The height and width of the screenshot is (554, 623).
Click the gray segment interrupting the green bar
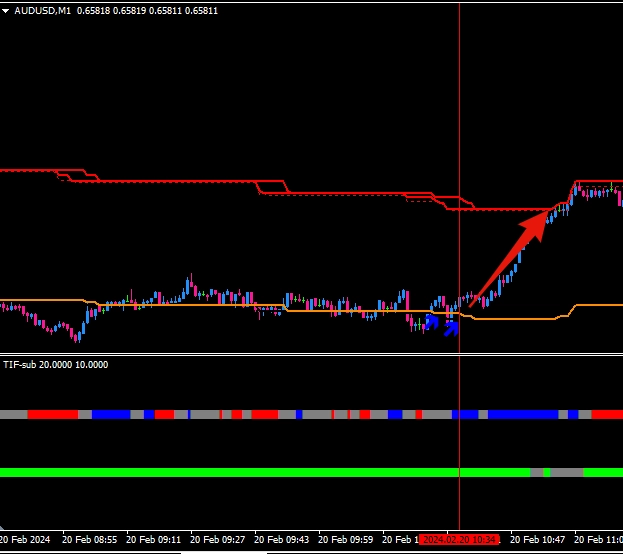point(567,472)
